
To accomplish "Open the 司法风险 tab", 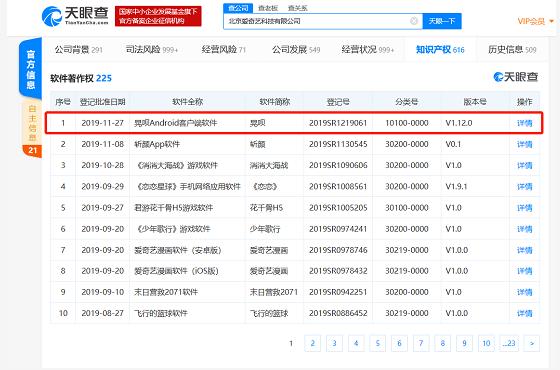I will [x=151, y=50].
